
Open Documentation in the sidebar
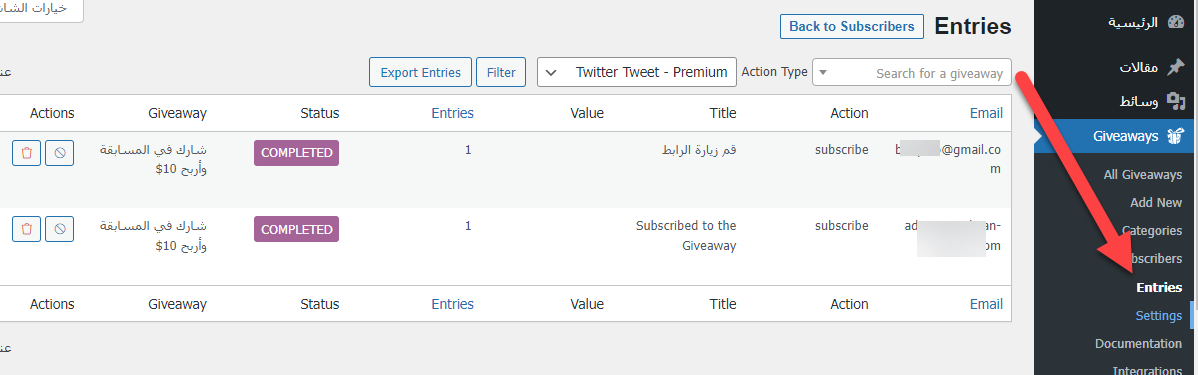tap(1138, 344)
